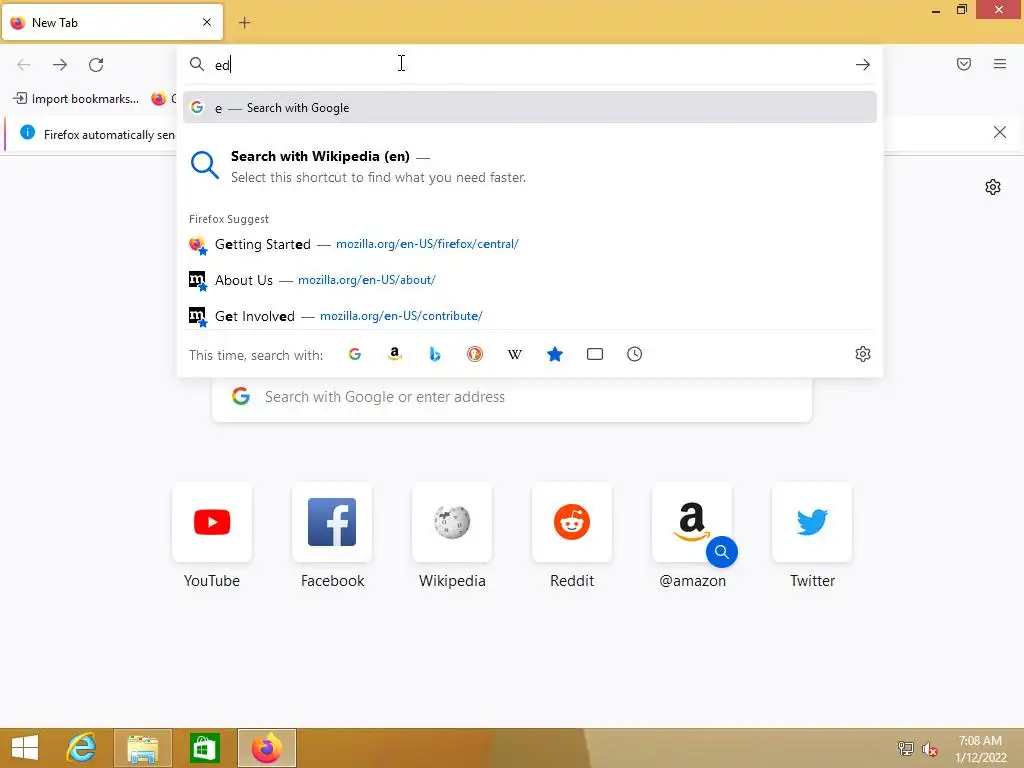The image size is (1024, 768).
Task: Search this time with Wikipedia icon
Action: [x=515, y=354]
